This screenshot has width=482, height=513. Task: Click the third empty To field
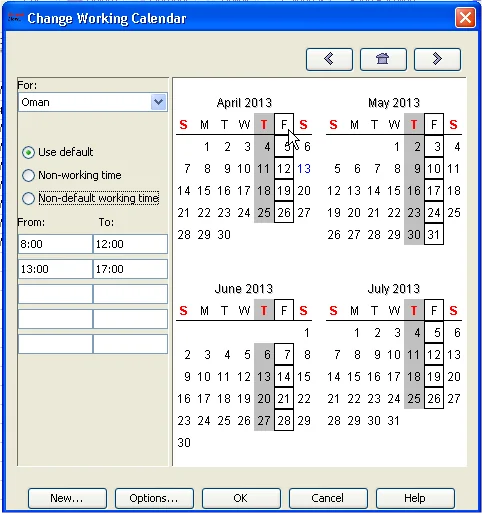click(130, 294)
